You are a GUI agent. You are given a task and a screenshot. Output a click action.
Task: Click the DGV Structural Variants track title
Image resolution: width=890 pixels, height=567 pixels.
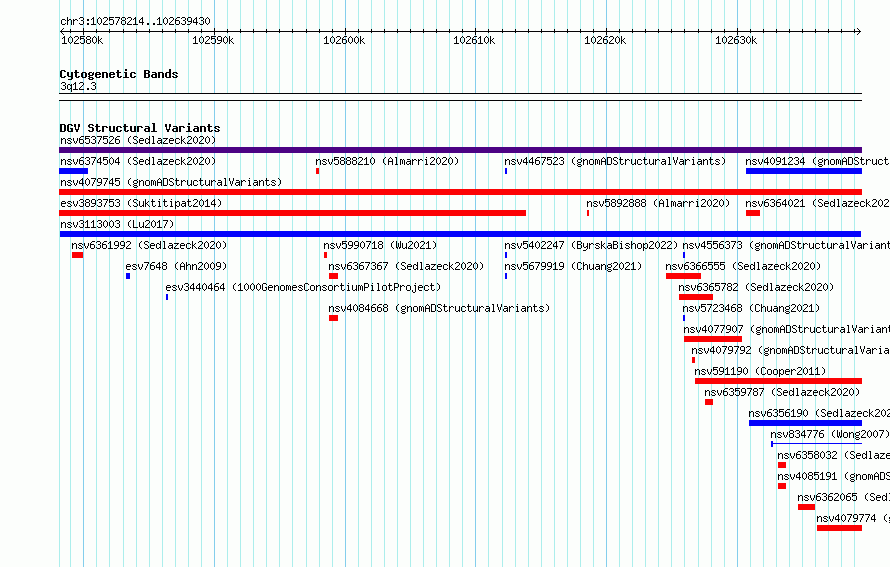coord(140,128)
